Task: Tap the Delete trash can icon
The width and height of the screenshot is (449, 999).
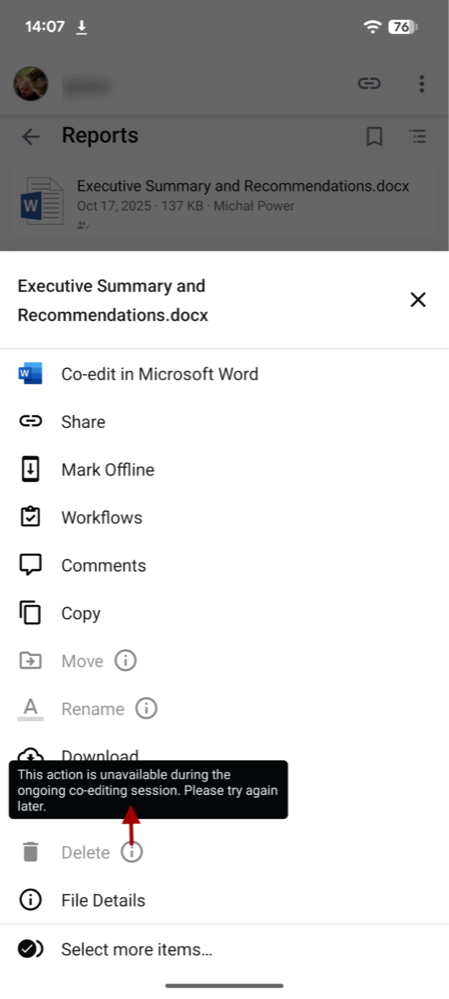Action: 31,852
